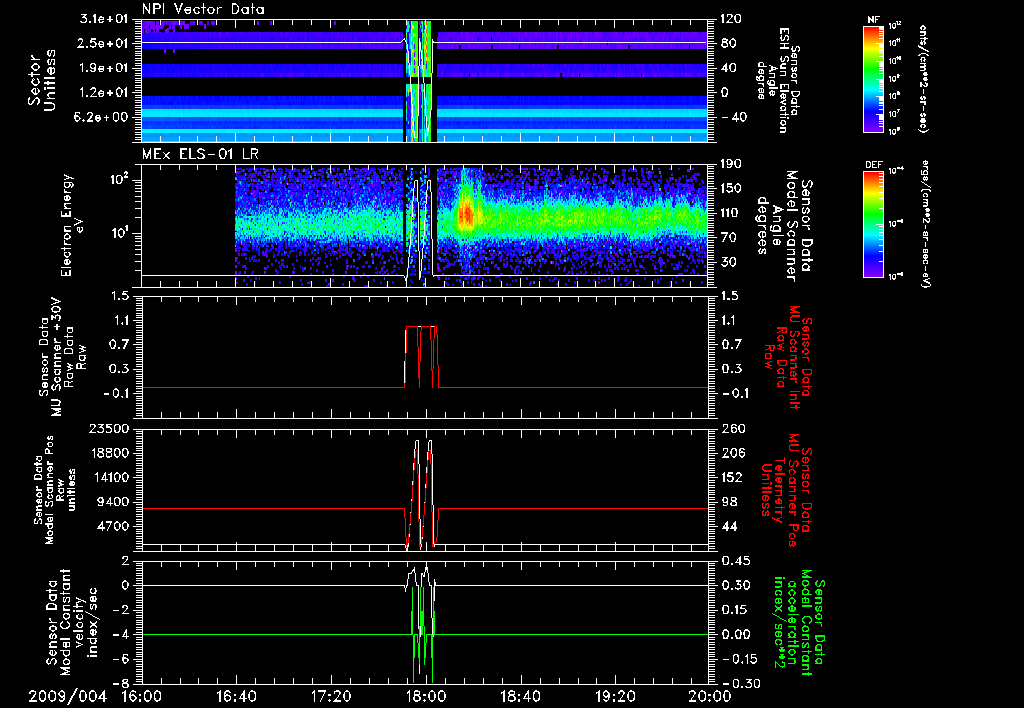Image resolution: width=1024 pixels, height=708 pixels.
Task: Click the green Model Constant acceleration axis title
Action: [800, 622]
